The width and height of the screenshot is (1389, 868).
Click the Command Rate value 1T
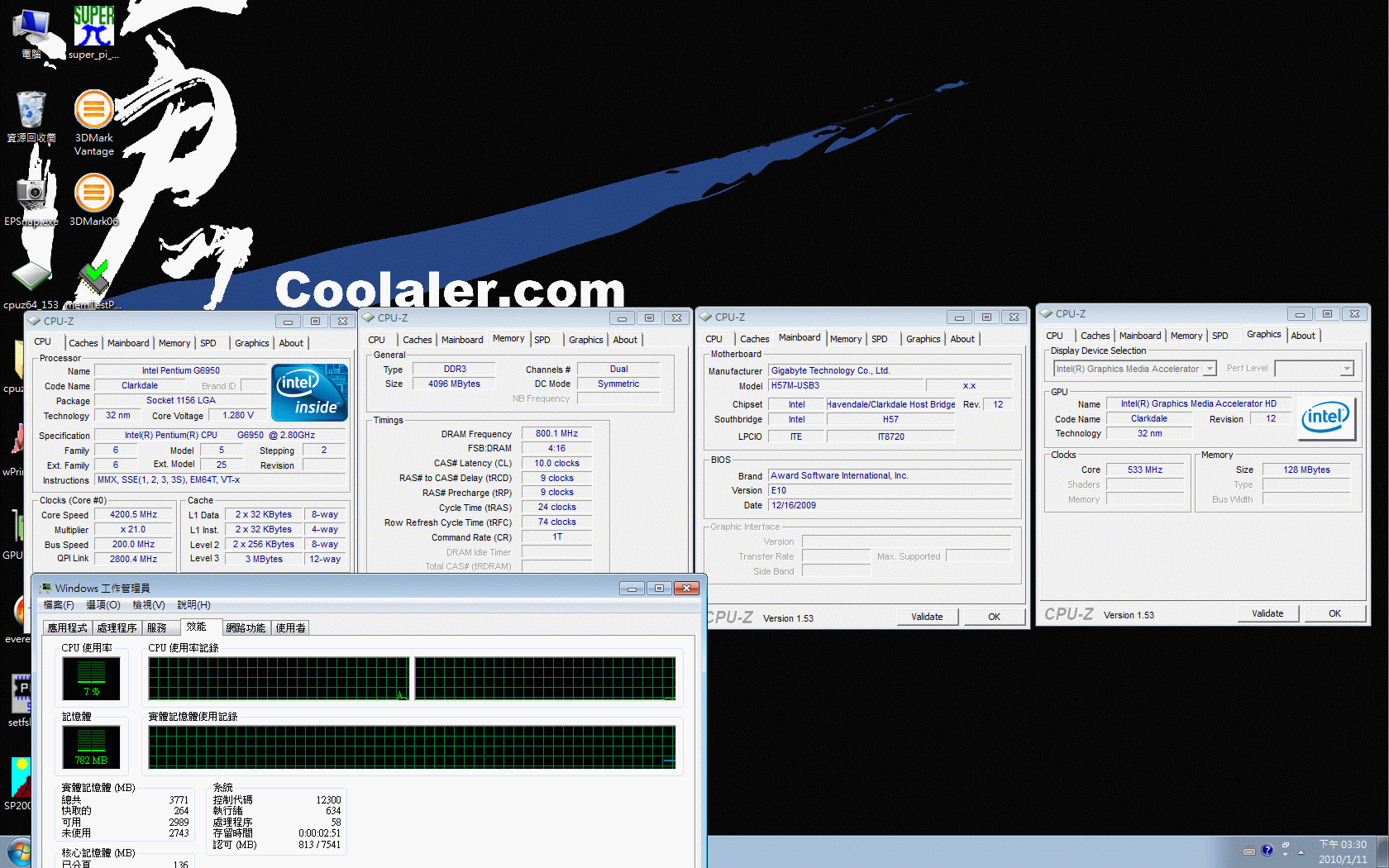[x=556, y=537]
